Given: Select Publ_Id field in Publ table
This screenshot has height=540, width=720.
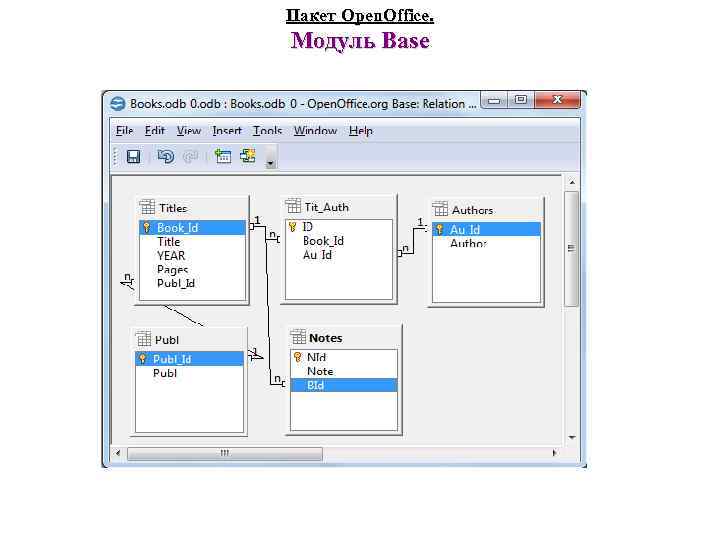Looking at the screenshot, I should [x=189, y=359].
